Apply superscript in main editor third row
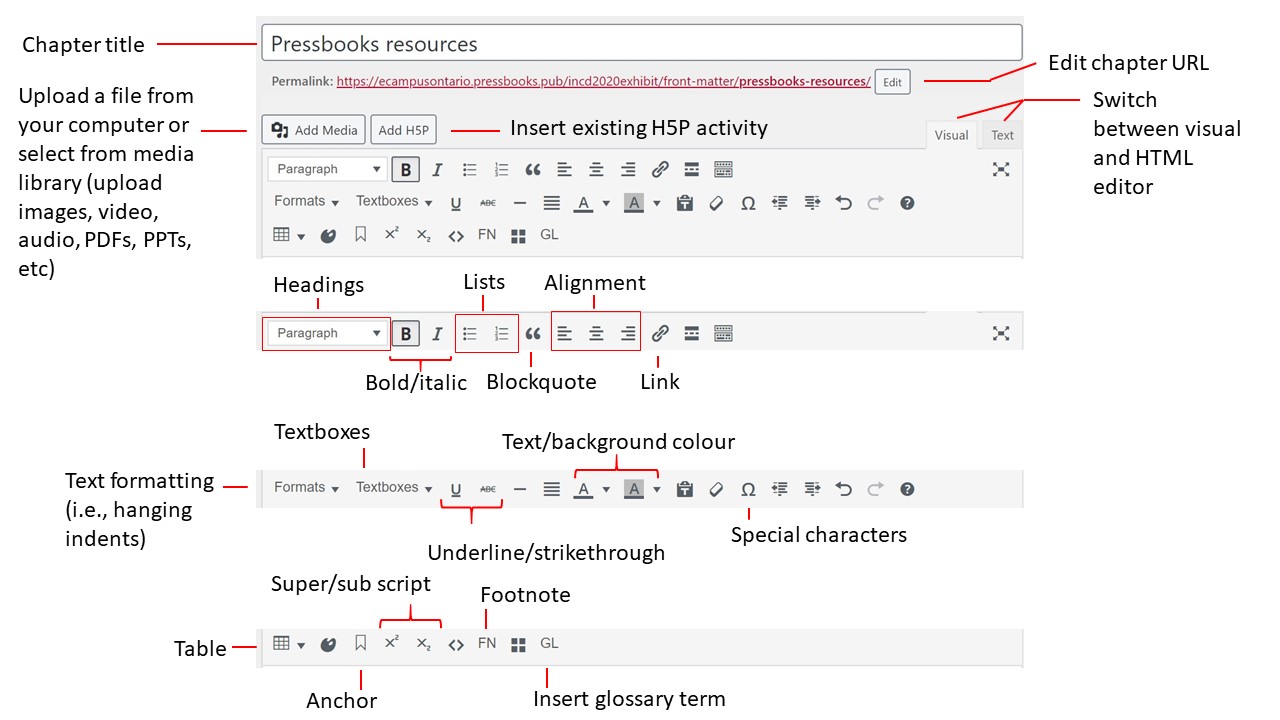The height and width of the screenshot is (720, 1280). coord(392,235)
